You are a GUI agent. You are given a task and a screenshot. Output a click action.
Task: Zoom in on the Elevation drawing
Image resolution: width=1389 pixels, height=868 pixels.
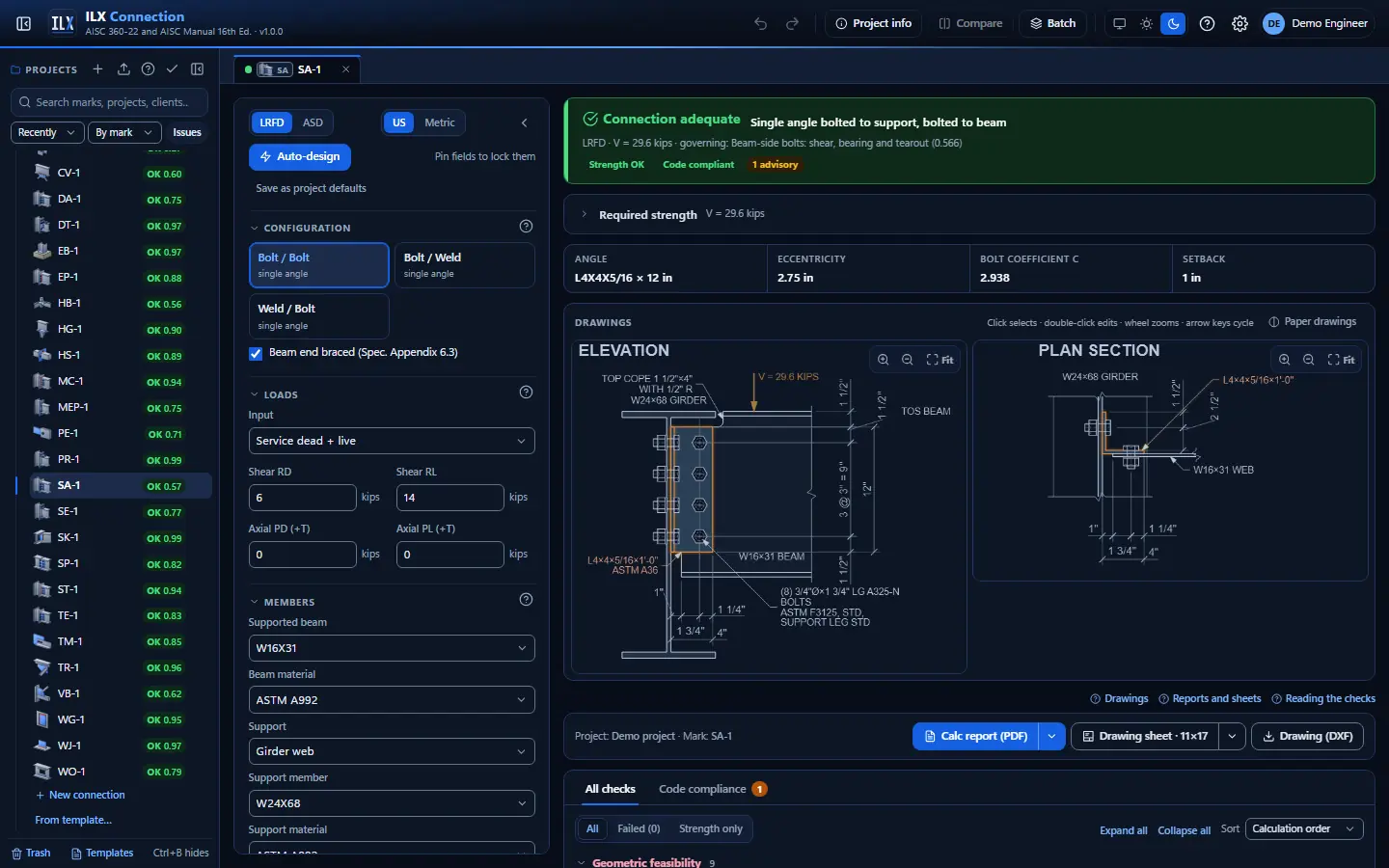[x=883, y=360]
